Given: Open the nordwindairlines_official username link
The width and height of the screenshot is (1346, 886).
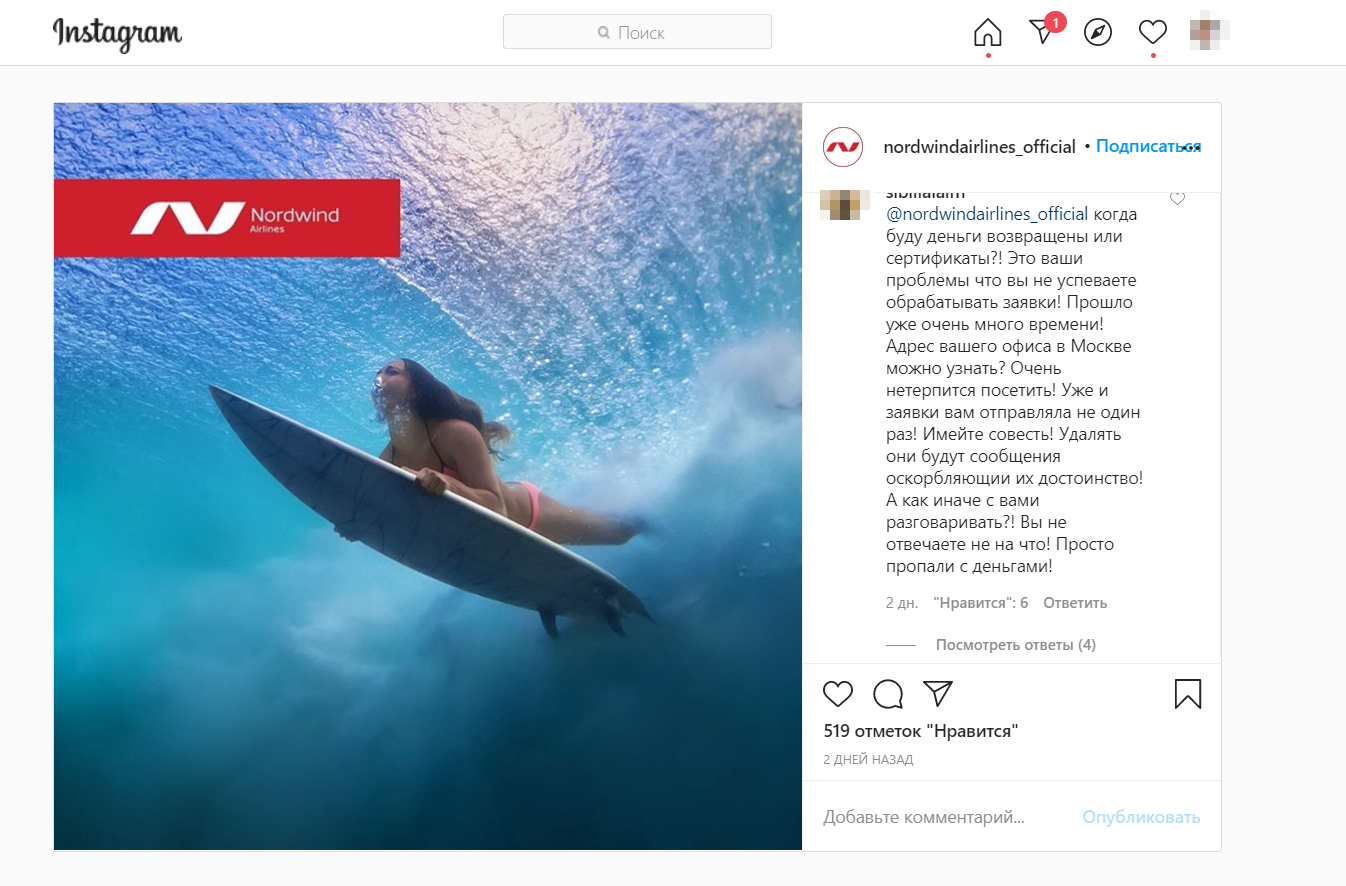Looking at the screenshot, I should tap(979, 147).
